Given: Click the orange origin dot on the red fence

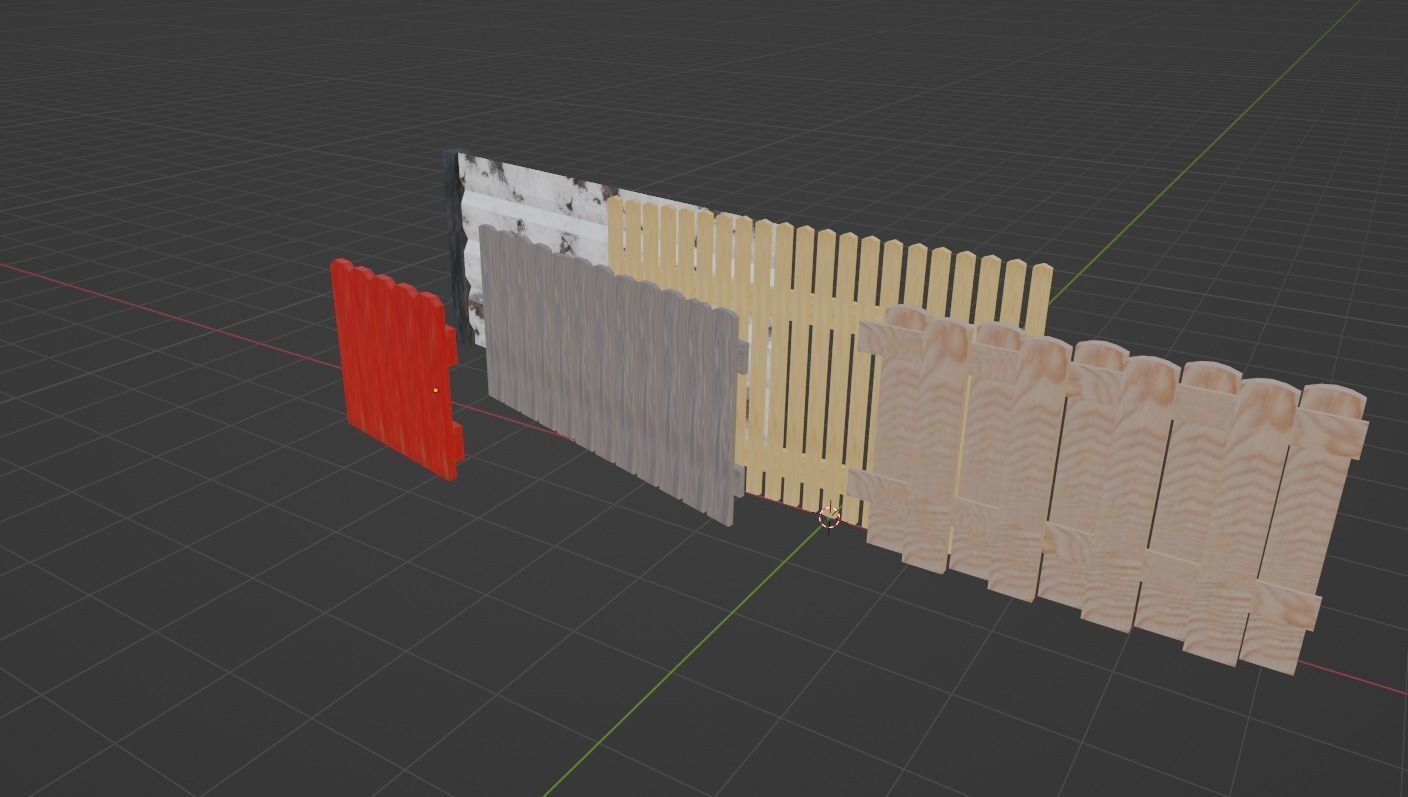Looking at the screenshot, I should click(435, 390).
